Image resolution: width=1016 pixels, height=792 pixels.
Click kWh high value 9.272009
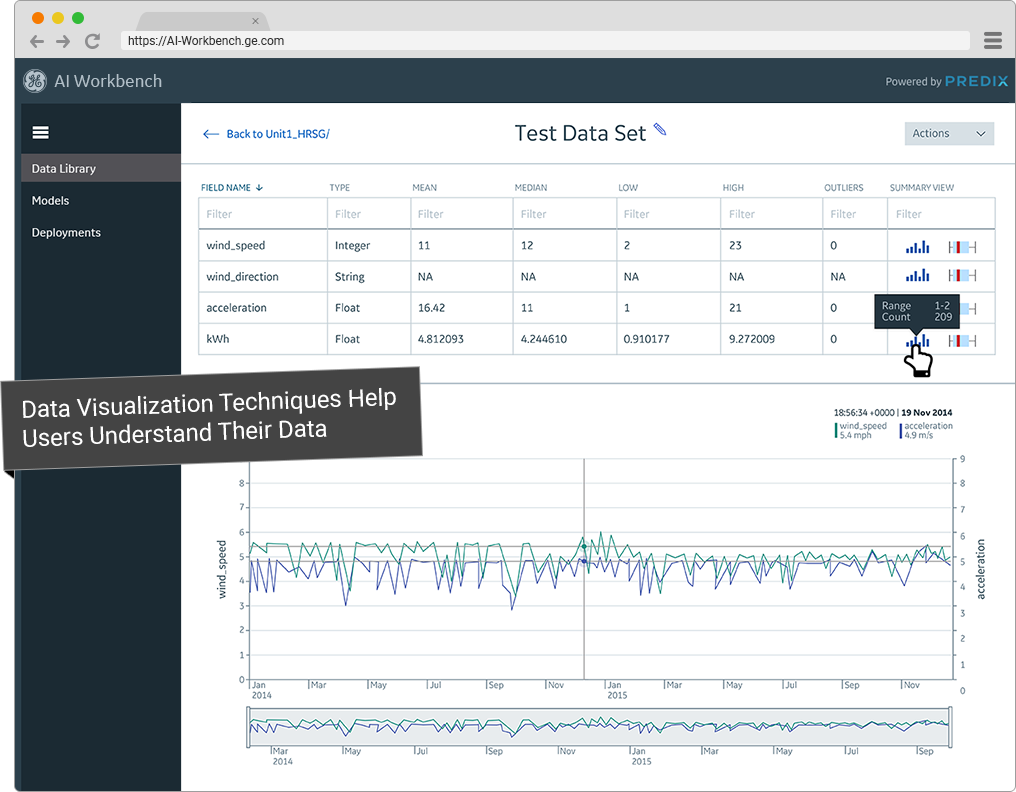[x=752, y=339]
